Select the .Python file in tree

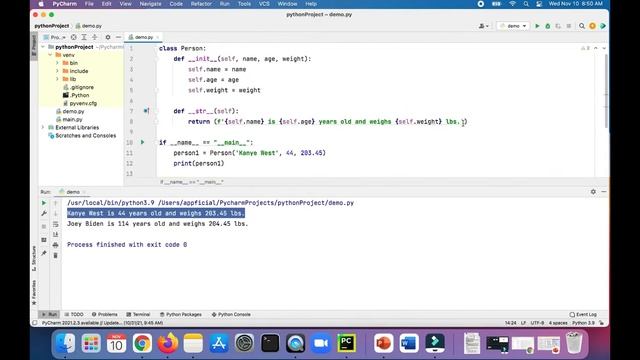(x=76, y=95)
